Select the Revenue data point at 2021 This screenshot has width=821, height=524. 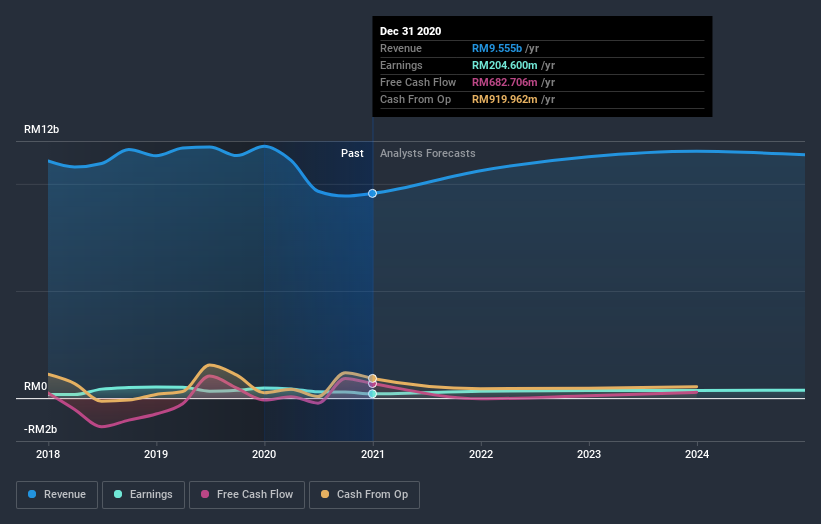(372, 193)
